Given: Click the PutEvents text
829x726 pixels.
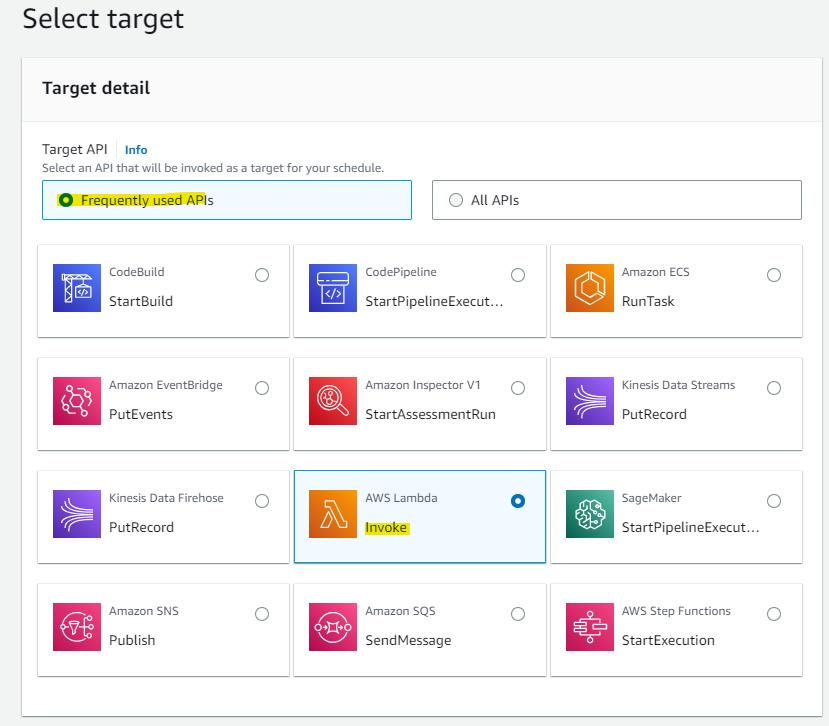Looking at the screenshot, I should (141, 415).
